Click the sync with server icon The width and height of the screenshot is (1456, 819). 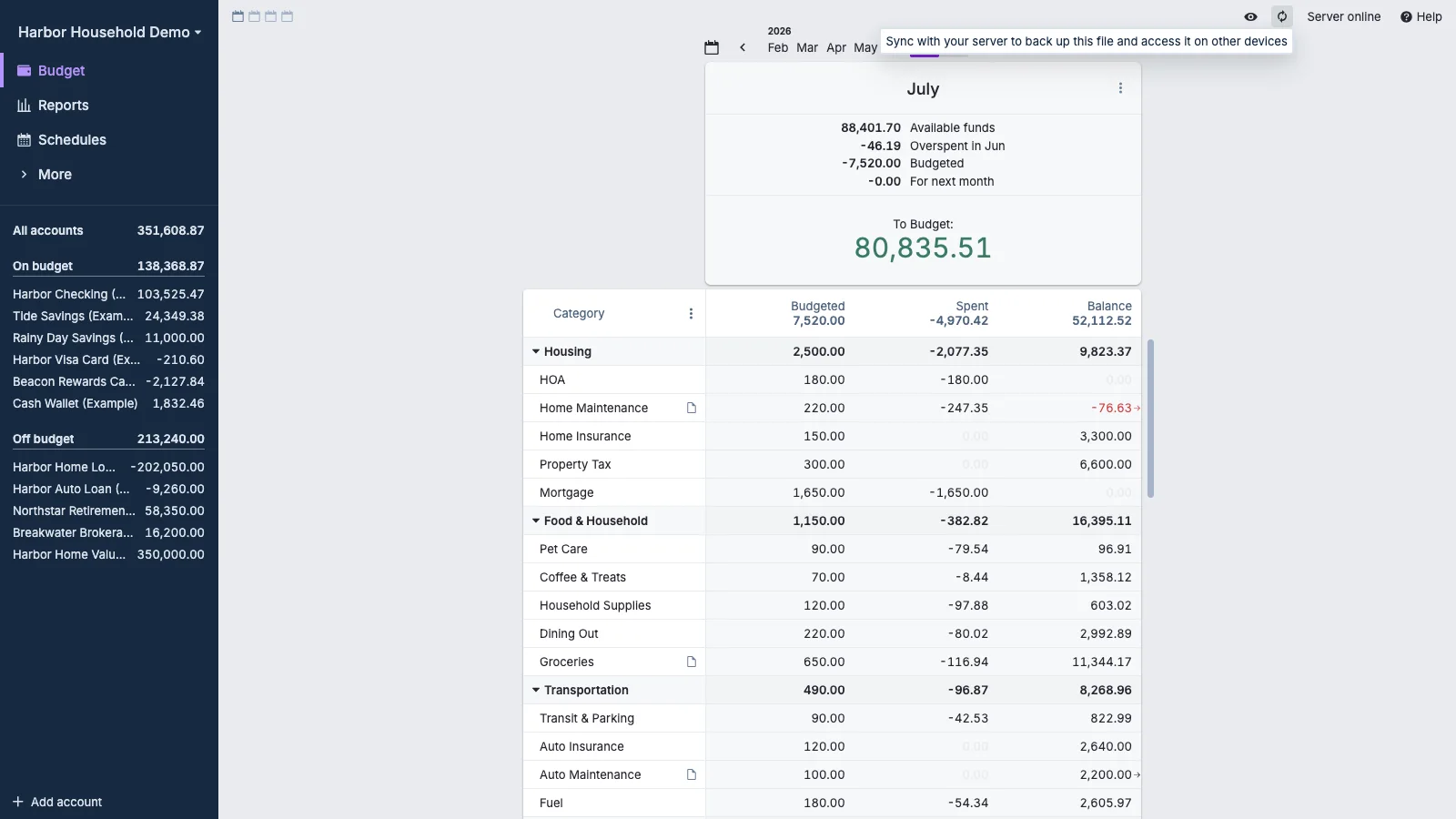tap(1282, 16)
